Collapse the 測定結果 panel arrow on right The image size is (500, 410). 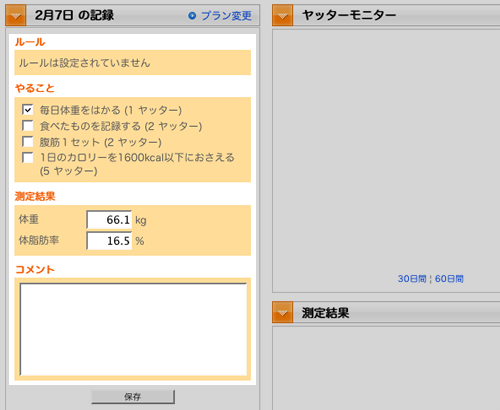283,312
